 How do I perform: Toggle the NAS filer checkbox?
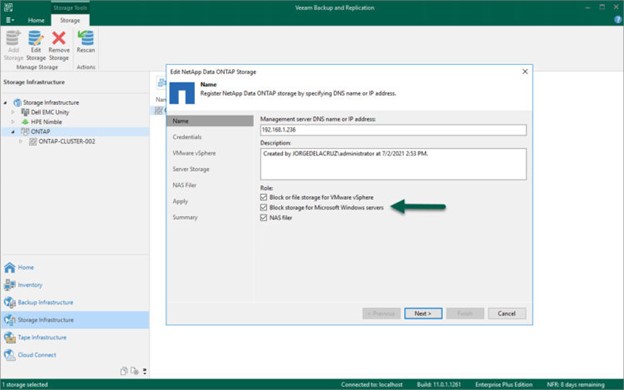(263, 218)
